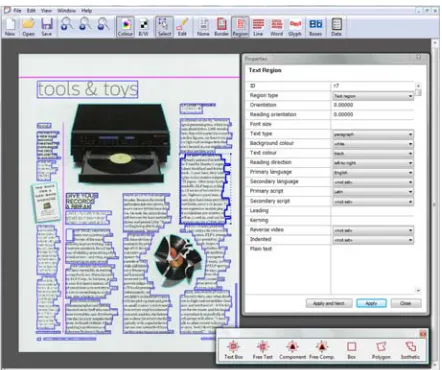Viewport: 442px width, 370px height.
Task: Select the record player image on the page
Action: point(120,143)
